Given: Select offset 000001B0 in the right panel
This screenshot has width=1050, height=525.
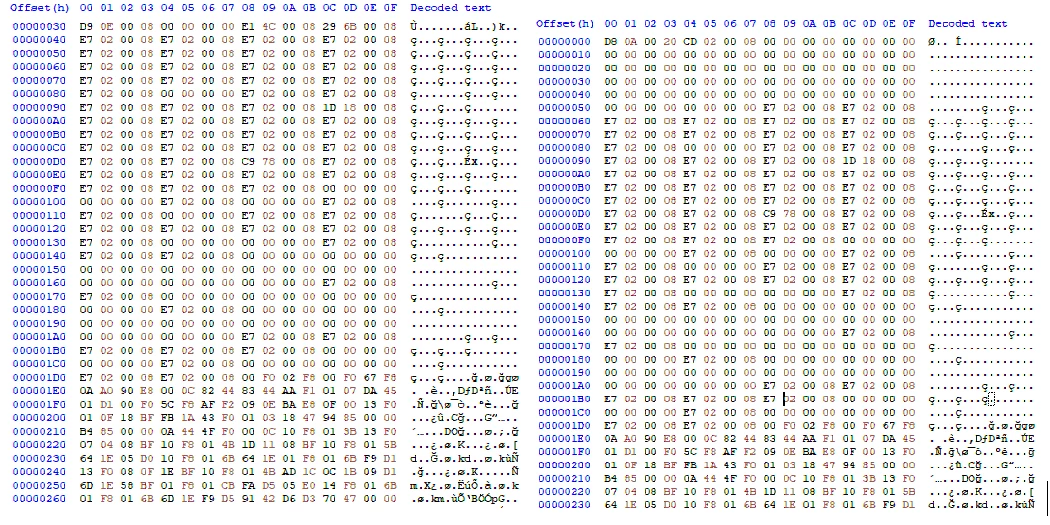Looking at the screenshot, I should coord(565,399).
